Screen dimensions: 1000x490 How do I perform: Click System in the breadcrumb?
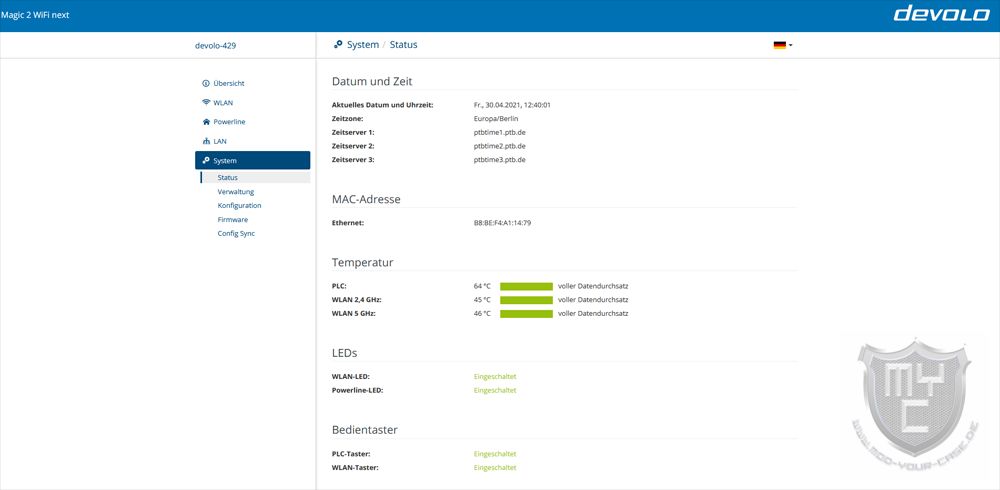363,45
